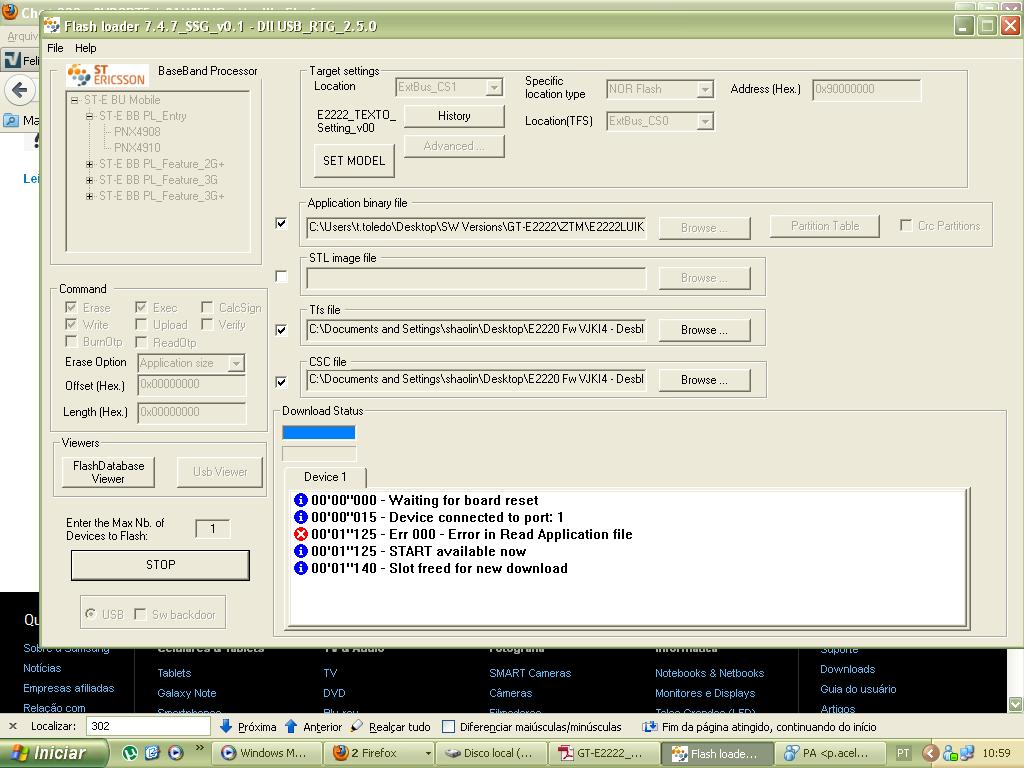Toggle the CSC file checkbox
The image size is (1024, 768).
281,381
